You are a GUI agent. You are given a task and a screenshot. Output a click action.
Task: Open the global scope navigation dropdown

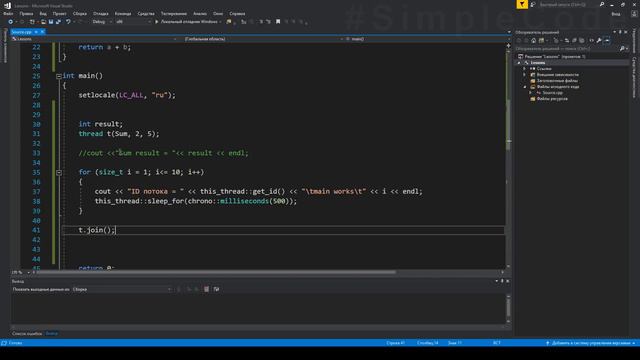click(x=261, y=39)
